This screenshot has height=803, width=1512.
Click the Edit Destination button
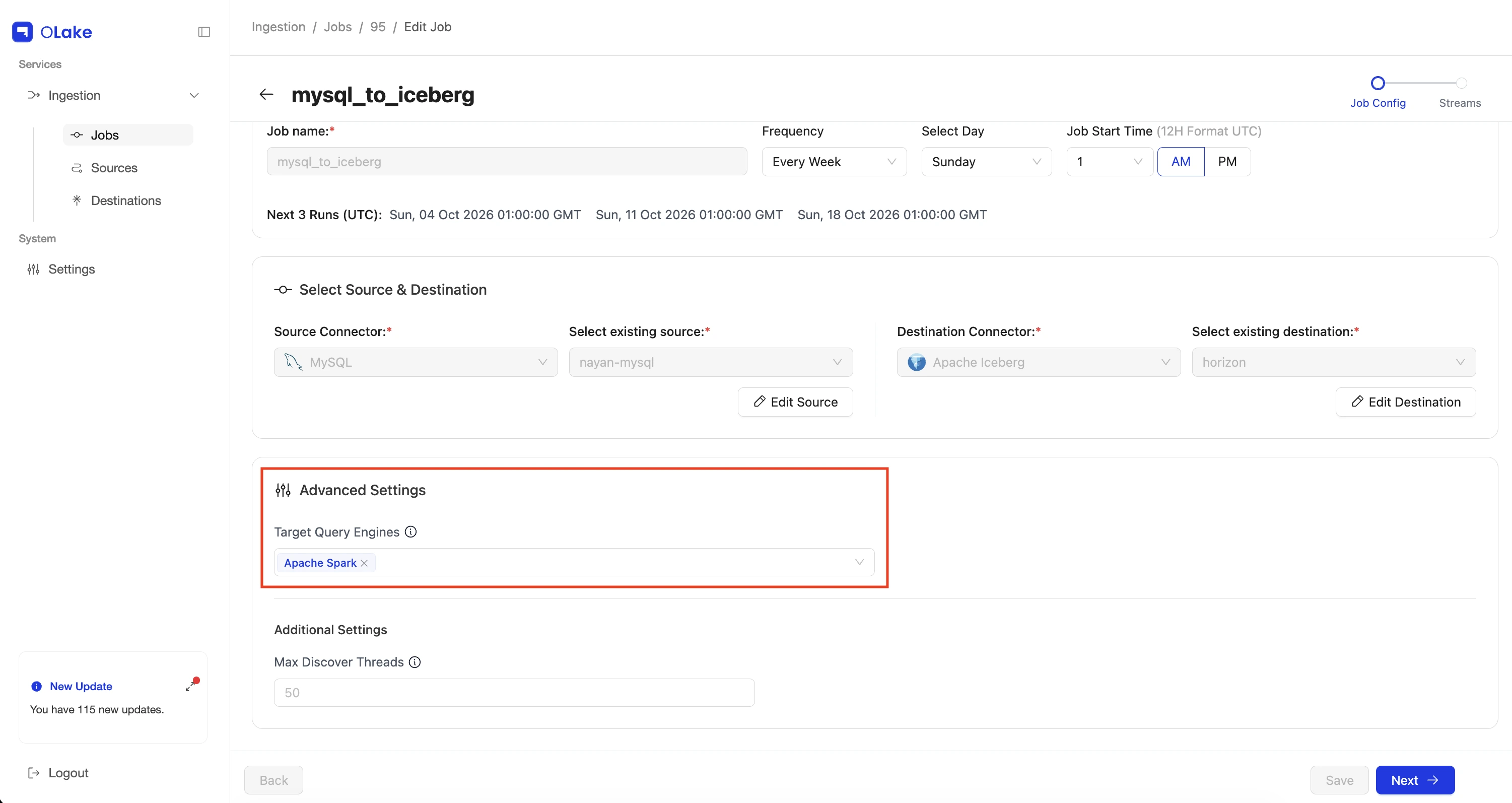(x=1406, y=402)
